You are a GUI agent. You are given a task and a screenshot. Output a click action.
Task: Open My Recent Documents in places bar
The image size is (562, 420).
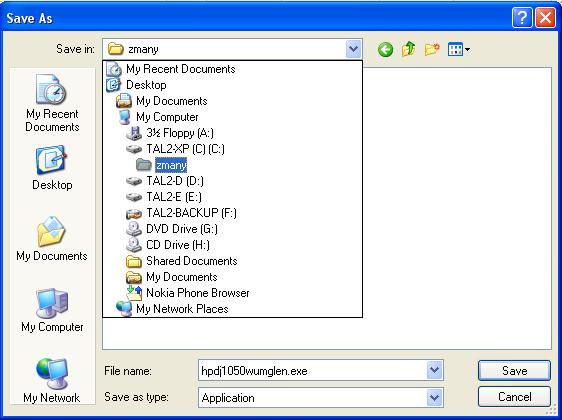click(52, 103)
